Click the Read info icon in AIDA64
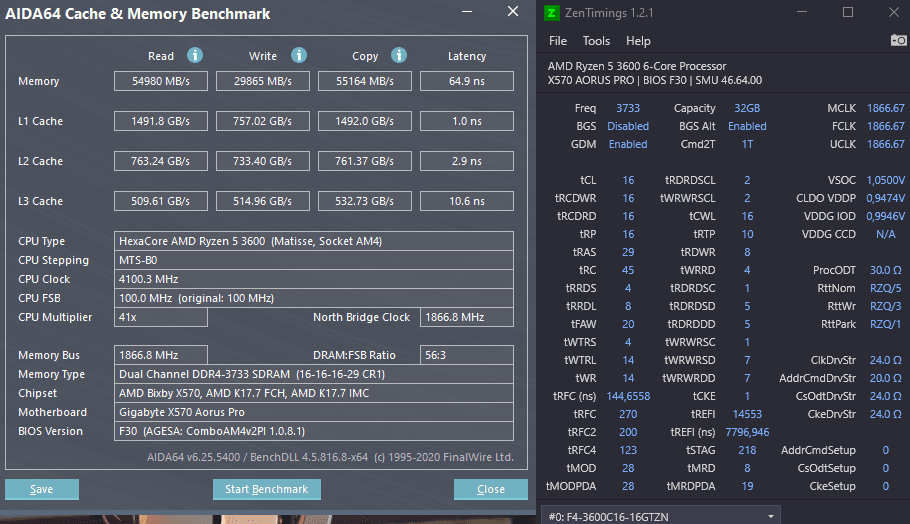Screen dimensions: 910x524 pos(195,55)
